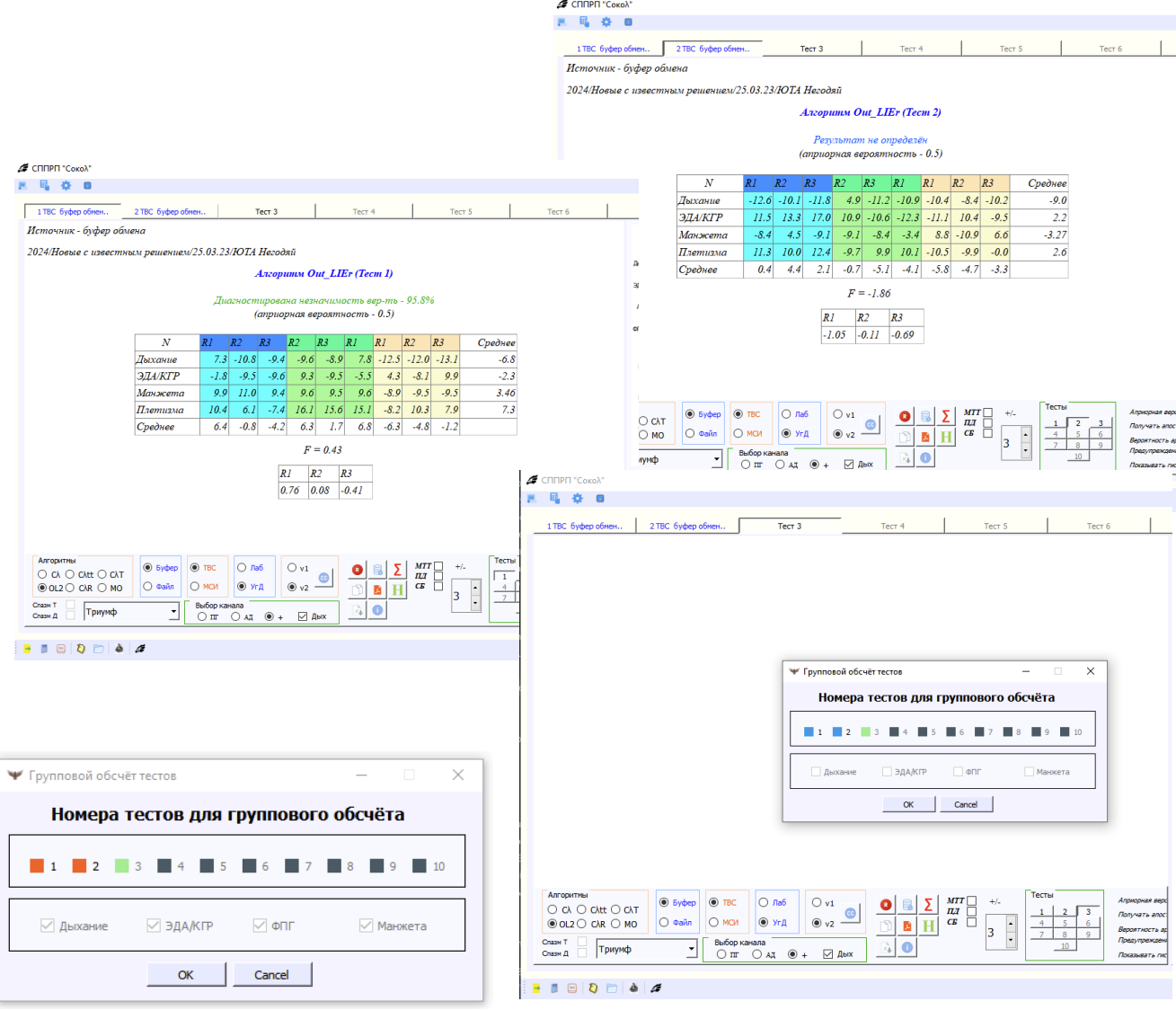Click Cancel in the small group calculation dialog
Viewport: 1176px width, 1010px height.
pos(966,804)
